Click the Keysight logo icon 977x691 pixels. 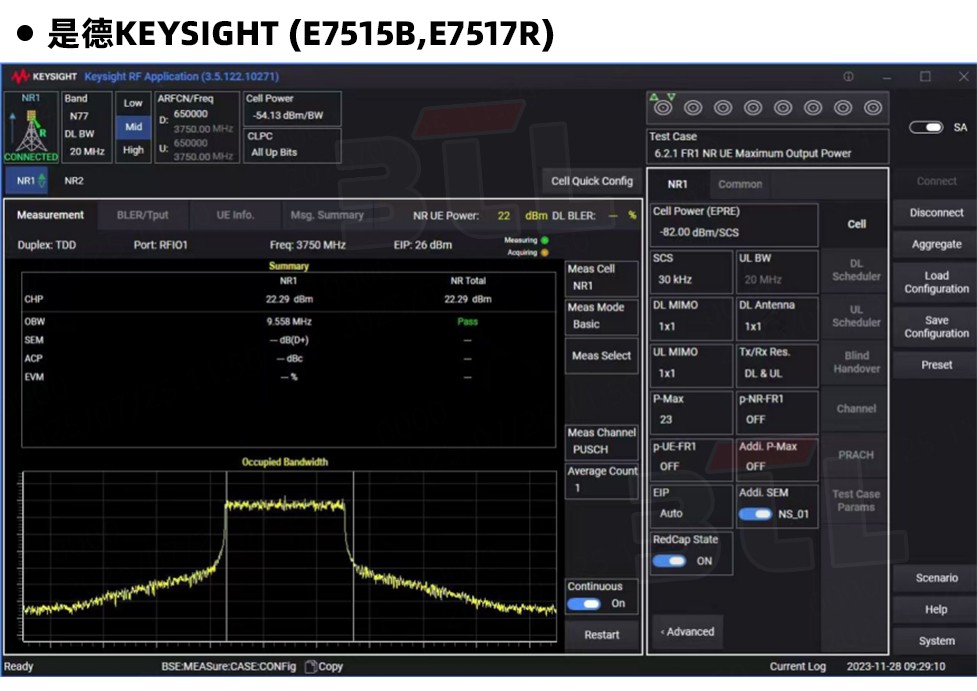tap(21, 76)
